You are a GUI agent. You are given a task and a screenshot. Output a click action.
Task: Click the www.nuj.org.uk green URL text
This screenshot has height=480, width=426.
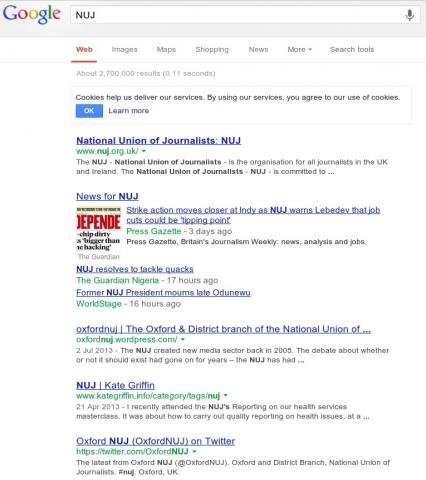[x=107, y=151]
